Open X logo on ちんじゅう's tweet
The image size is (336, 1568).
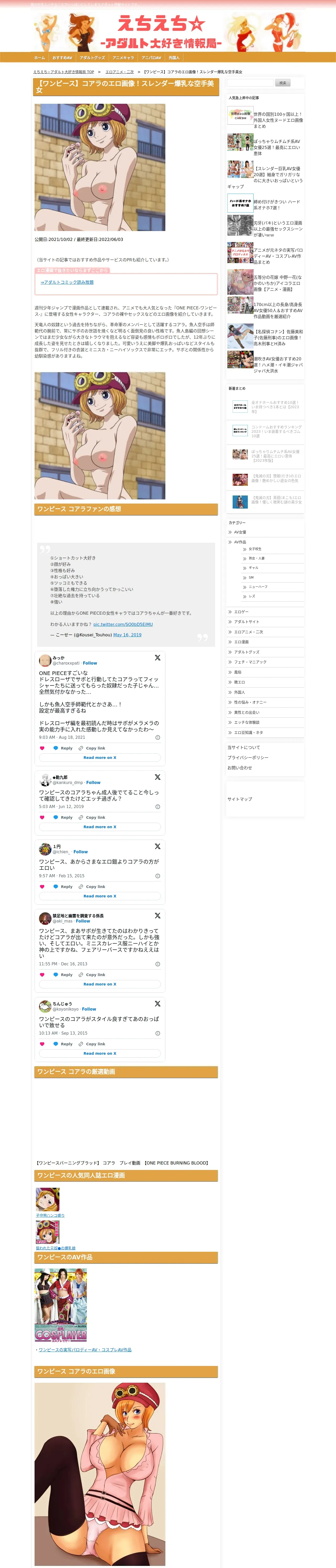point(157,1004)
